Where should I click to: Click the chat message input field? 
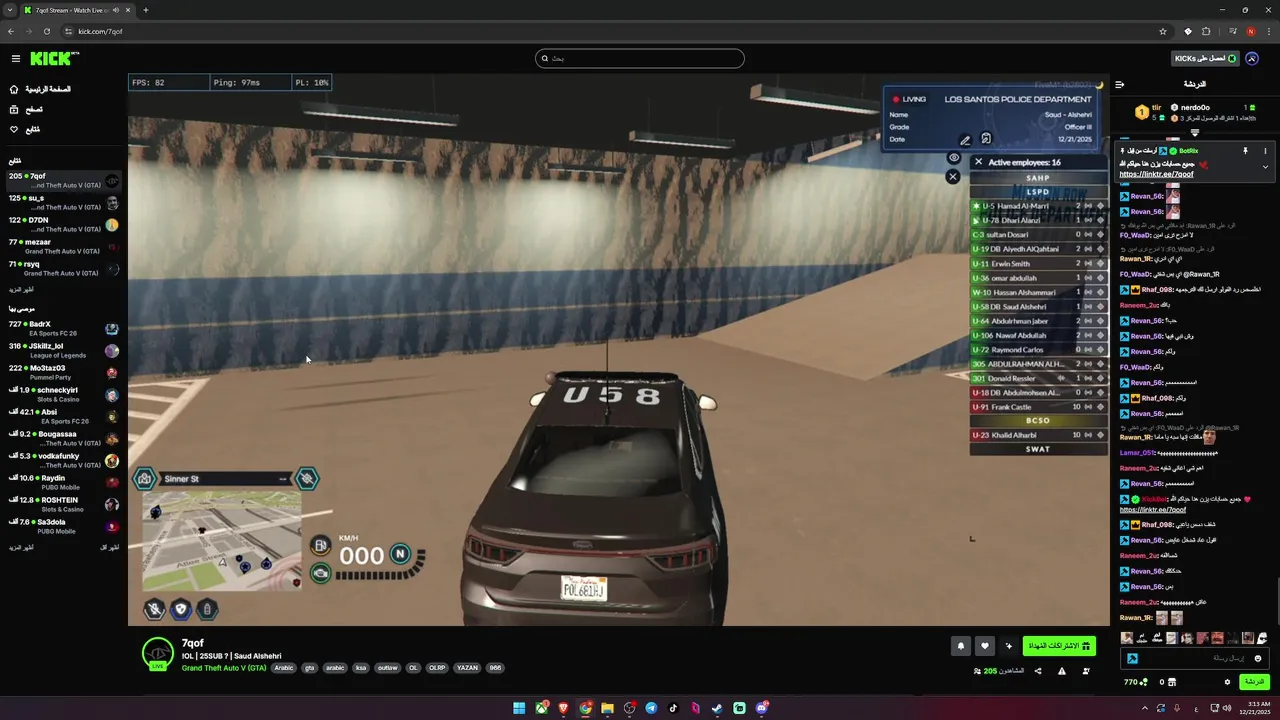tap(1194, 658)
